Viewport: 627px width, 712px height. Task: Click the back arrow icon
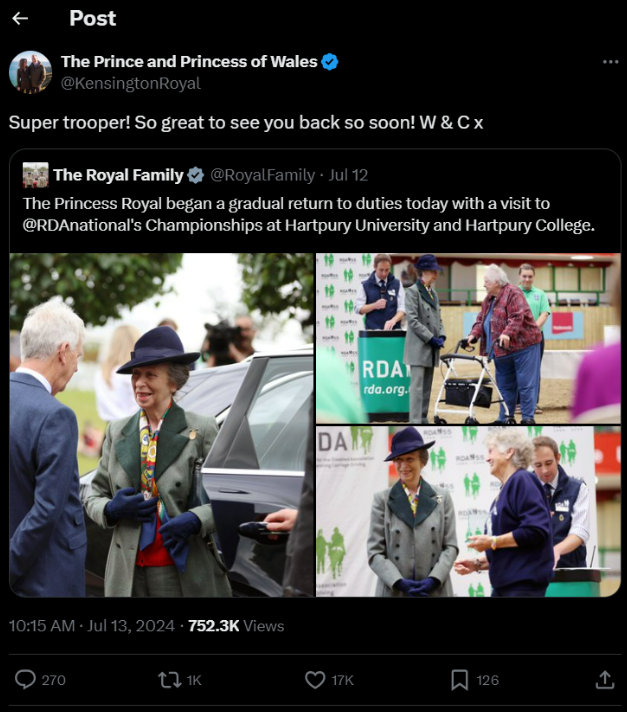[x=20, y=18]
